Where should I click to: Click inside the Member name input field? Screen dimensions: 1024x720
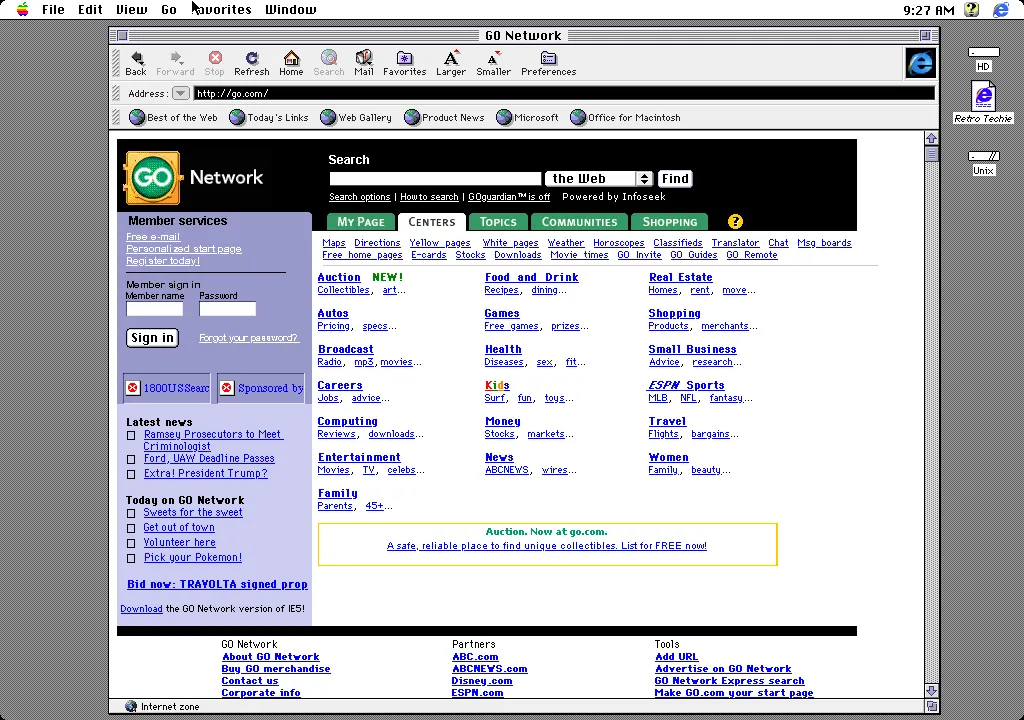click(x=154, y=309)
